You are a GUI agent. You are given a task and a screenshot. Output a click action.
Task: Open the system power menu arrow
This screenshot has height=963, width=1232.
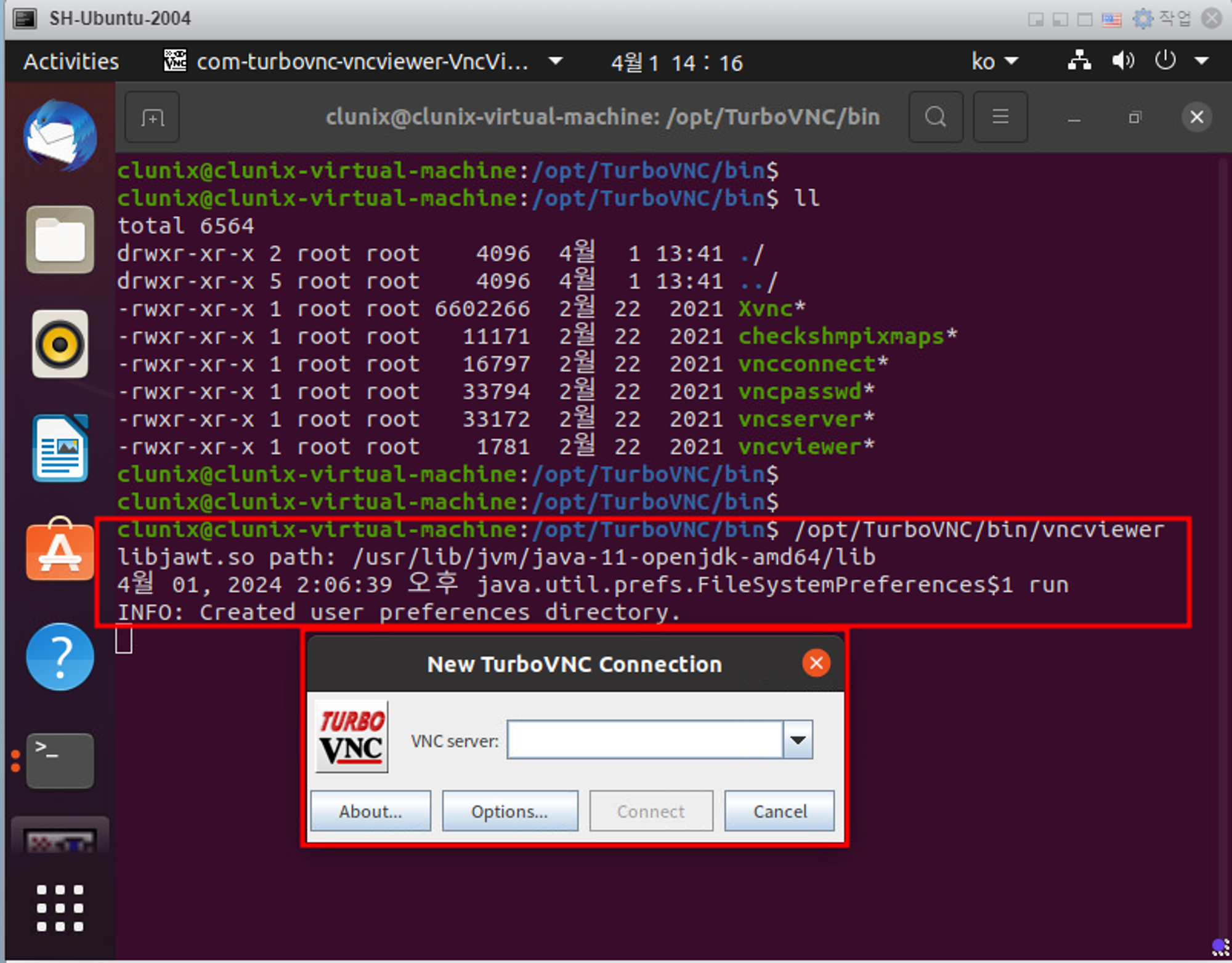1201,62
